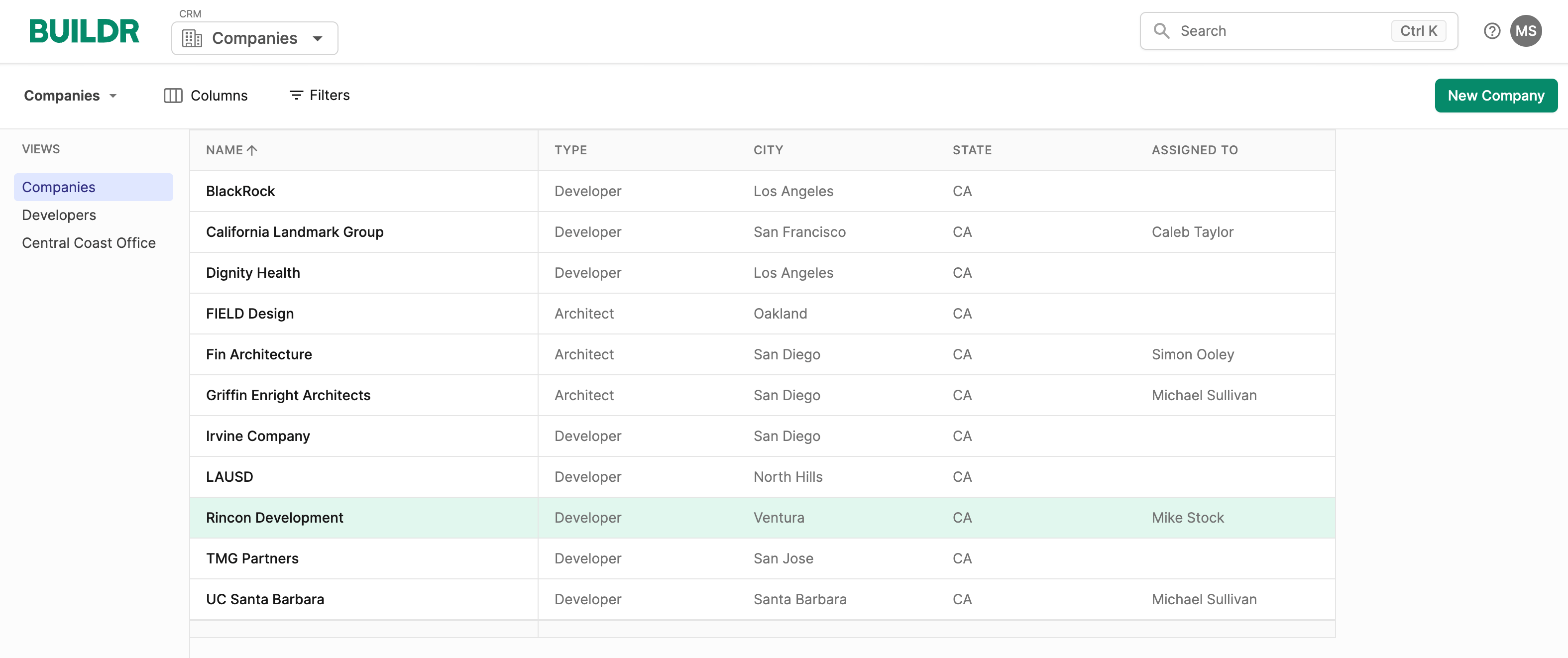This screenshot has width=1568, height=658.
Task: Open the Columns settings button
Action: point(206,96)
